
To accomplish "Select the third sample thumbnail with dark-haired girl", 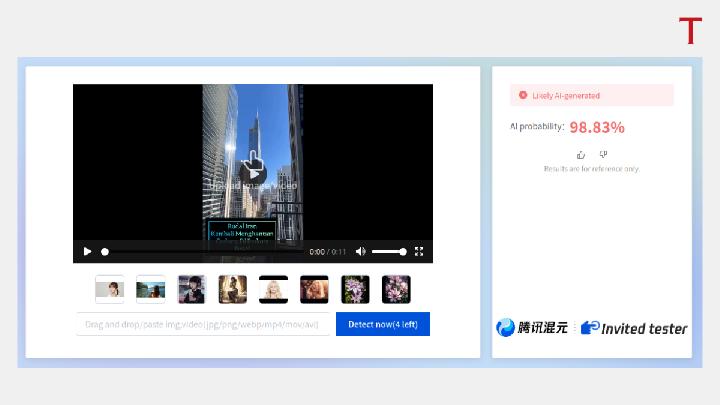I will 192,289.
